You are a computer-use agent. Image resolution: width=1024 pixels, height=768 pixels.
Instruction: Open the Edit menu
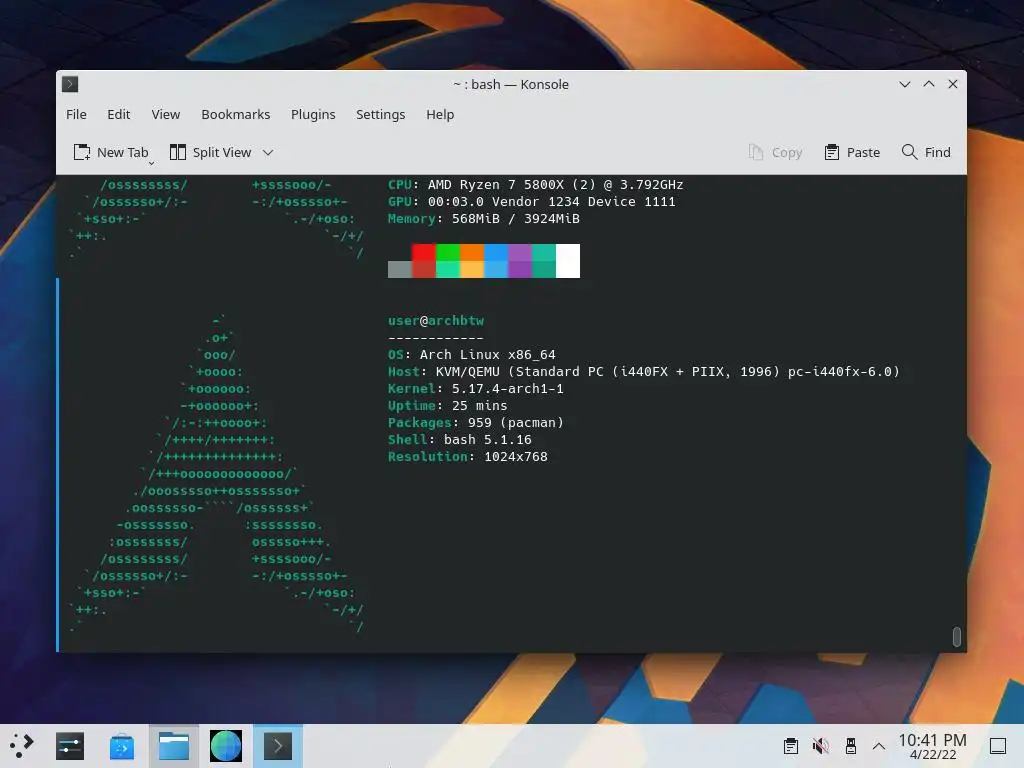tap(118, 114)
